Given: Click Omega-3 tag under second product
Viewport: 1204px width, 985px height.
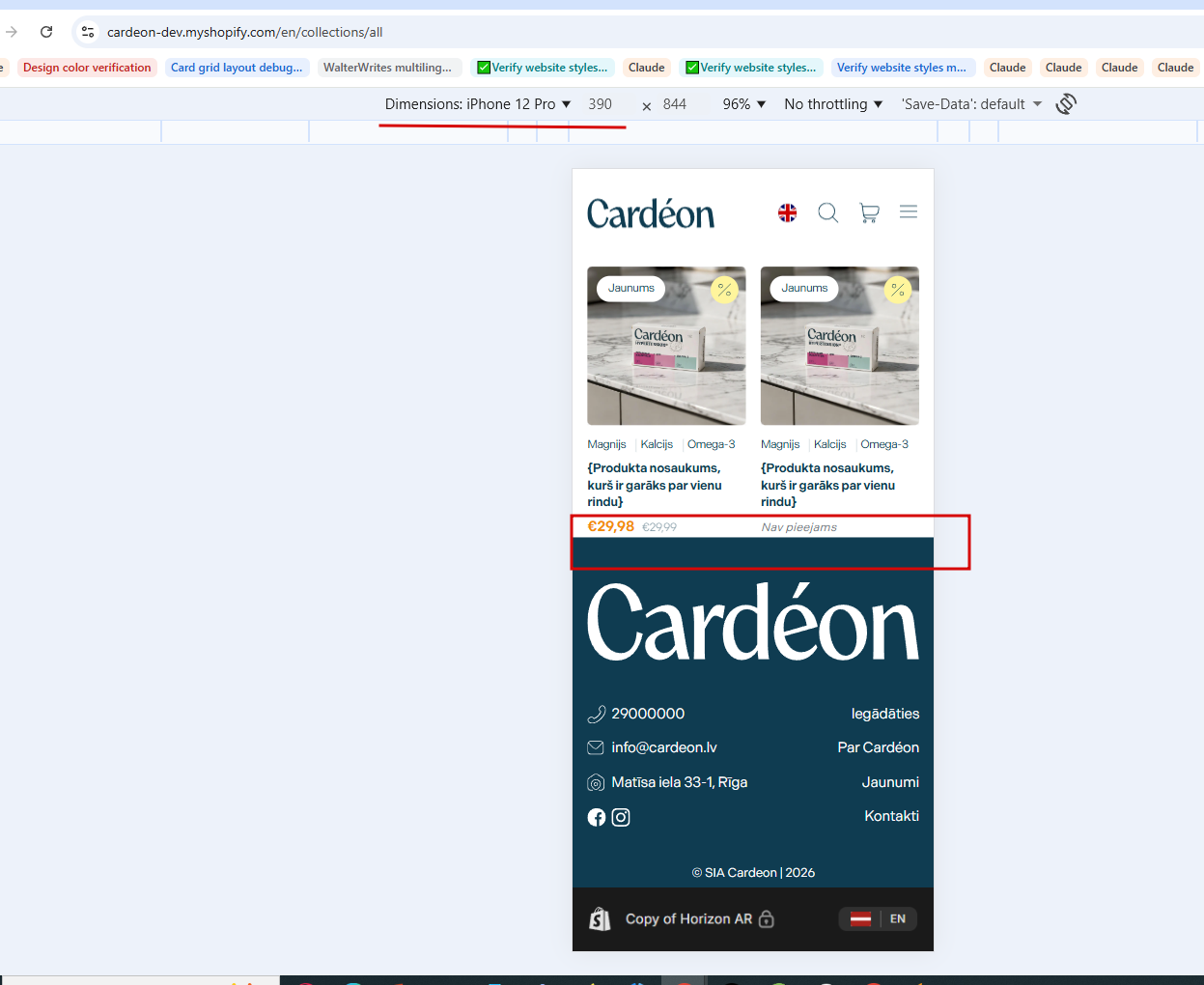Looking at the screenshot, I should pos(884,444).
